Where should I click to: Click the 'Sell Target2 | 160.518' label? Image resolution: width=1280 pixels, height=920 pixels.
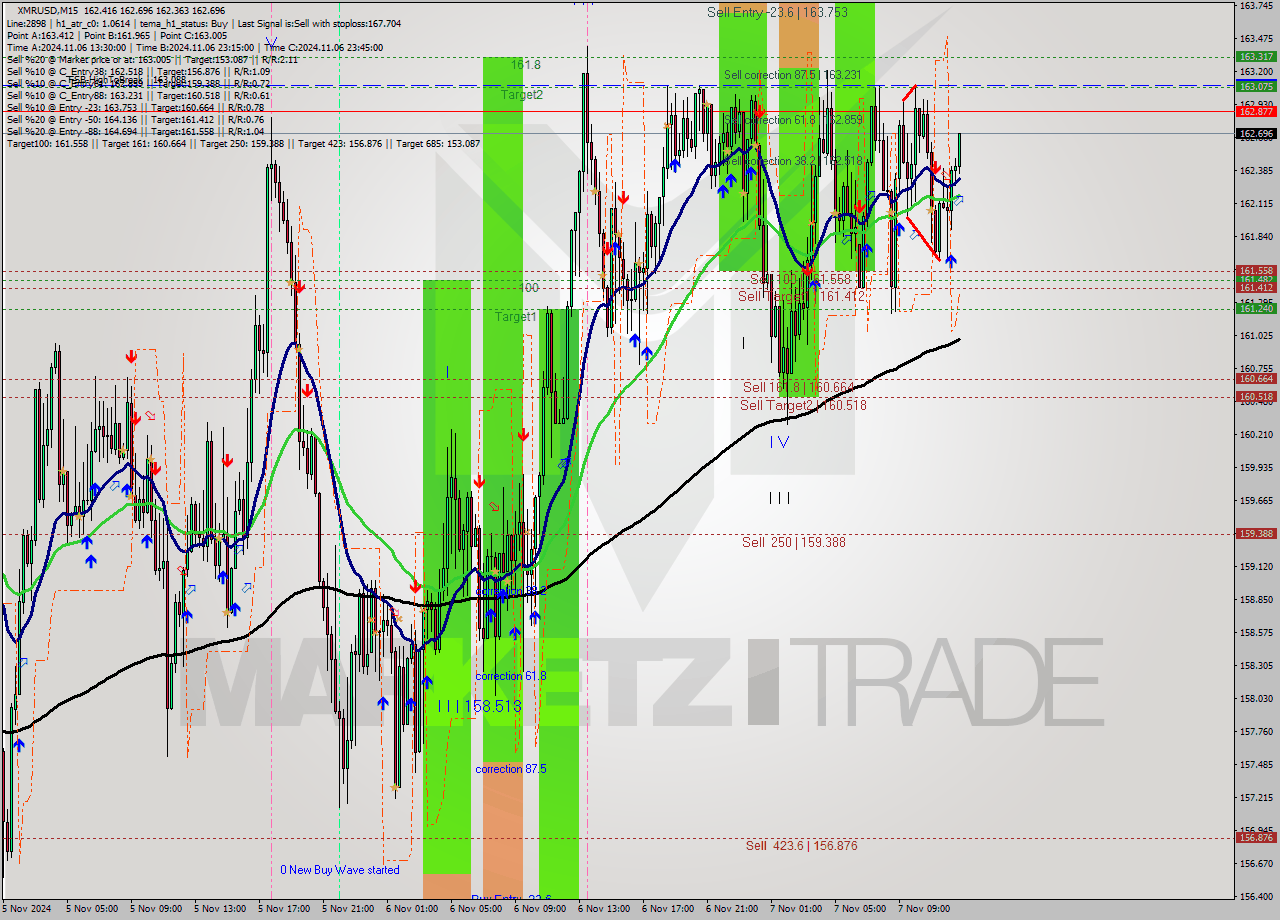[803, 405]
